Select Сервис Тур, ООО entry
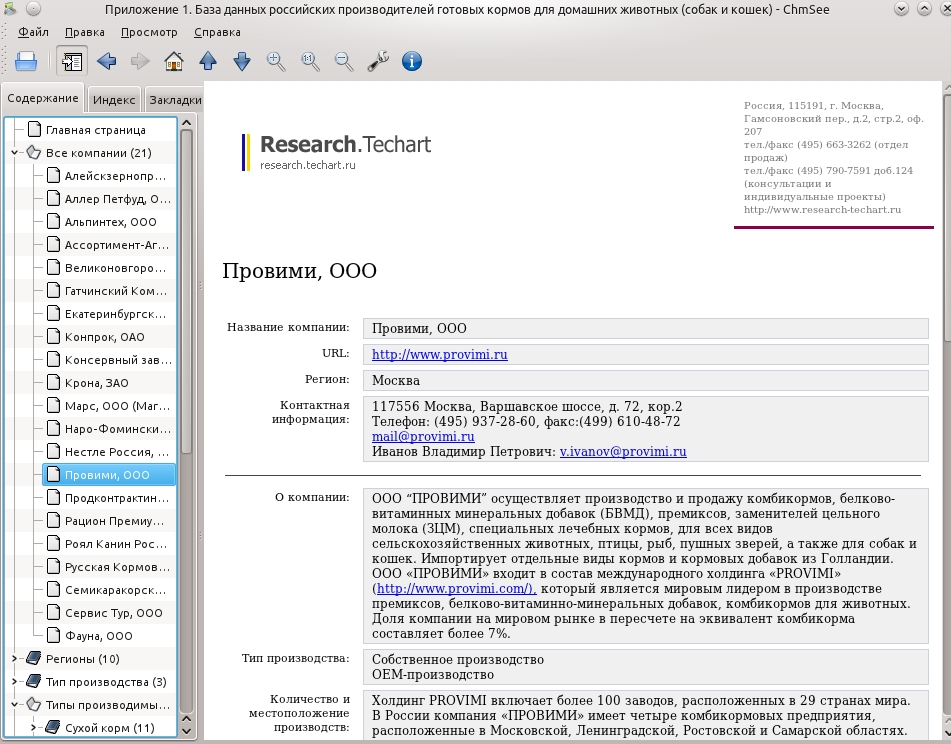This screenshot has height=744, width=951. 113,614
